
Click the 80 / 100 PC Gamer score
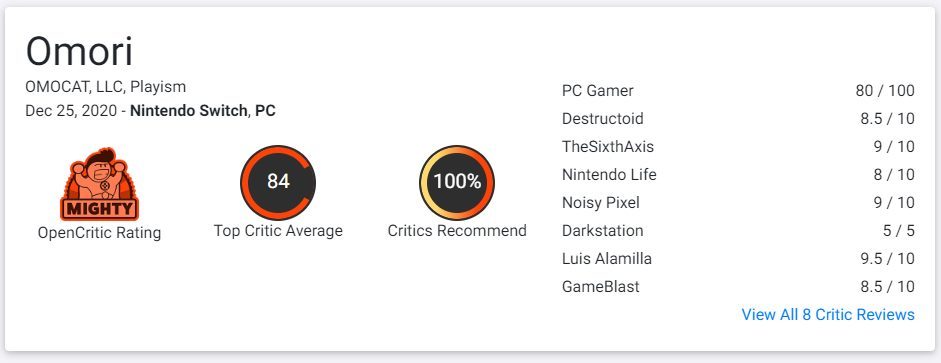click(x=885, y=91)
